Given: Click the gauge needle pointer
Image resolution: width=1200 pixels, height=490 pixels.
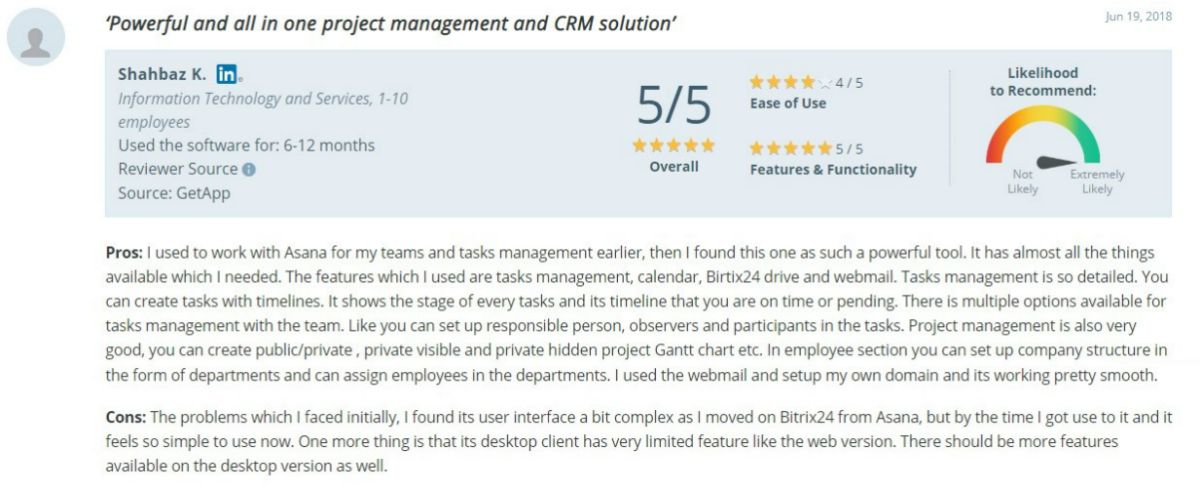Looking at the screenshot, I should tap(1056, 162).
